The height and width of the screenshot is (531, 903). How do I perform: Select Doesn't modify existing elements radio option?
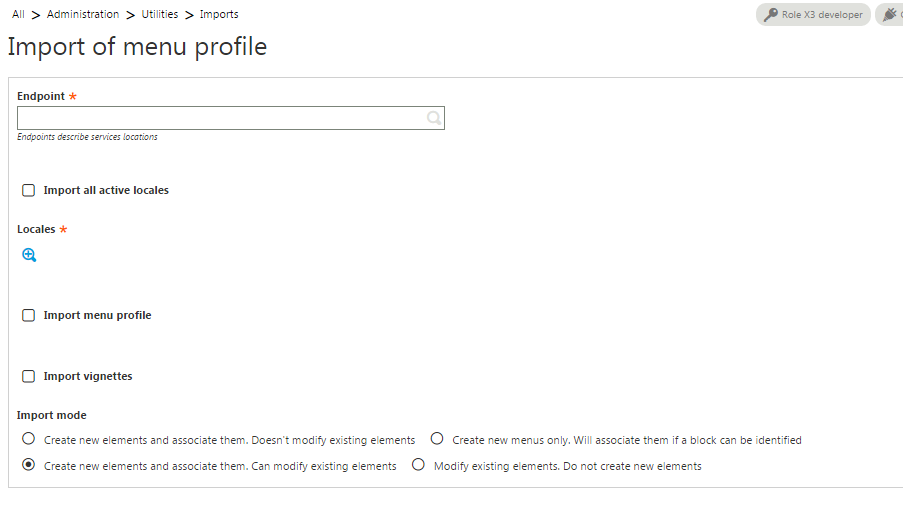[28, 439]
